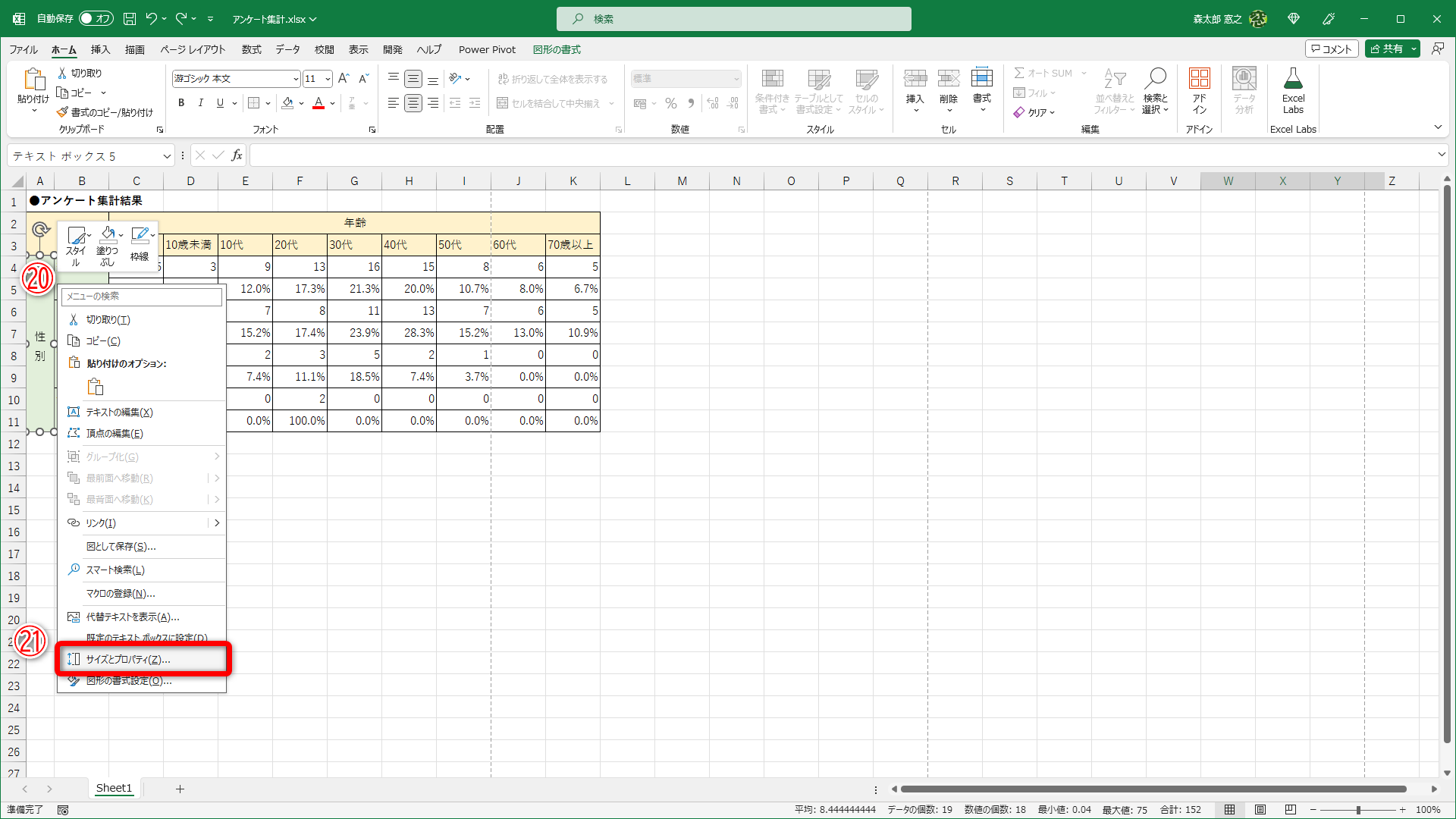
Task: Toggle middle vertical alignment button
Action: (x=413, y=79)
